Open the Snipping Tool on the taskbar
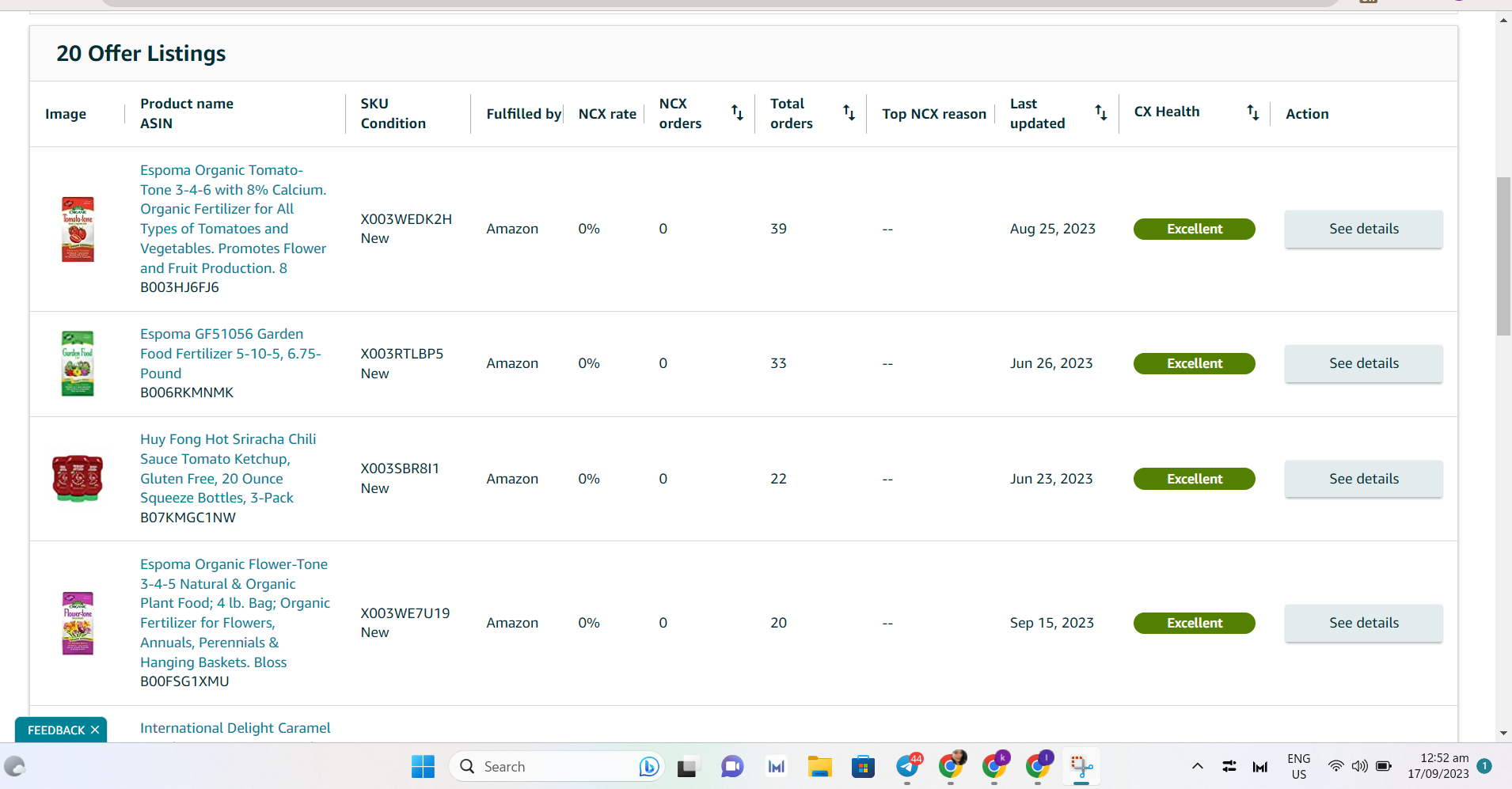 click(1081, 766)
